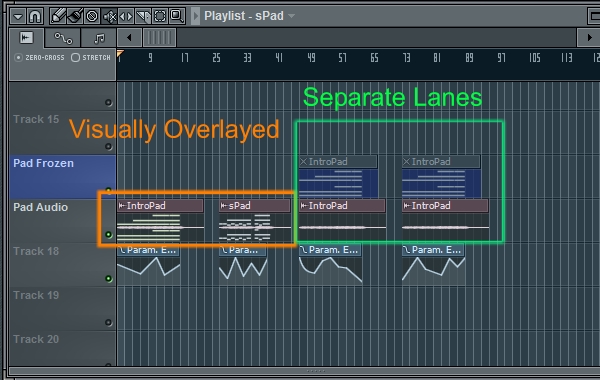Select the Delete tool
This screenshot has height=380, width=600.
click(x=92, y=16)
